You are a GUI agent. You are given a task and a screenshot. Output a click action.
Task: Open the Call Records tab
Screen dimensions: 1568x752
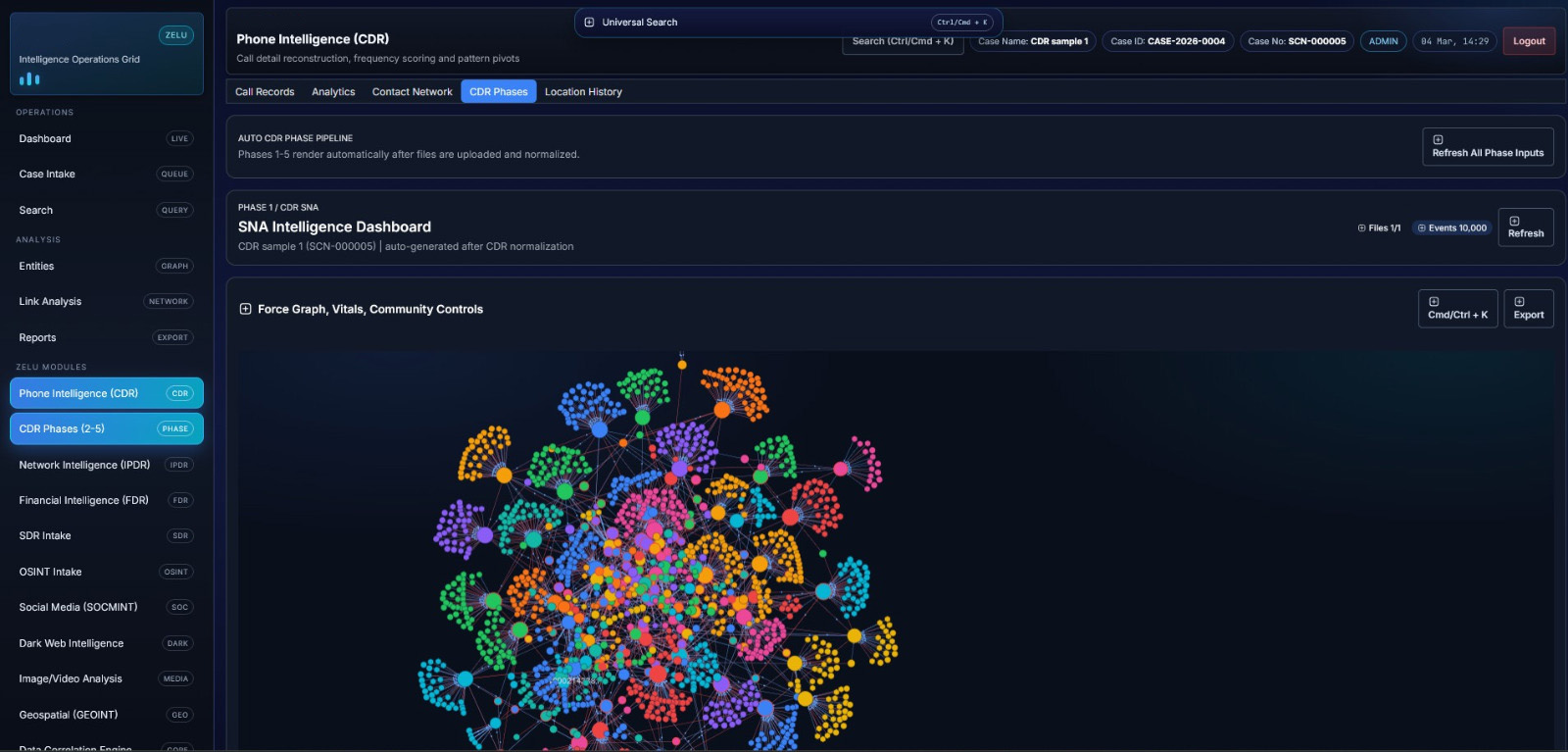265,92
